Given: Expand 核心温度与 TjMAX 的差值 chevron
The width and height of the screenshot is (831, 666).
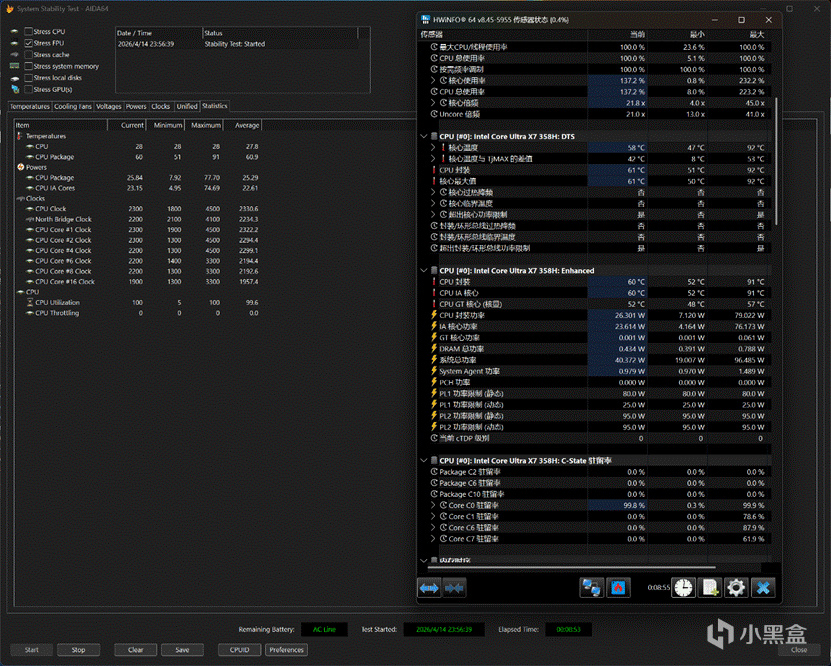Looking at the screenshot, I should coord(433,158).
